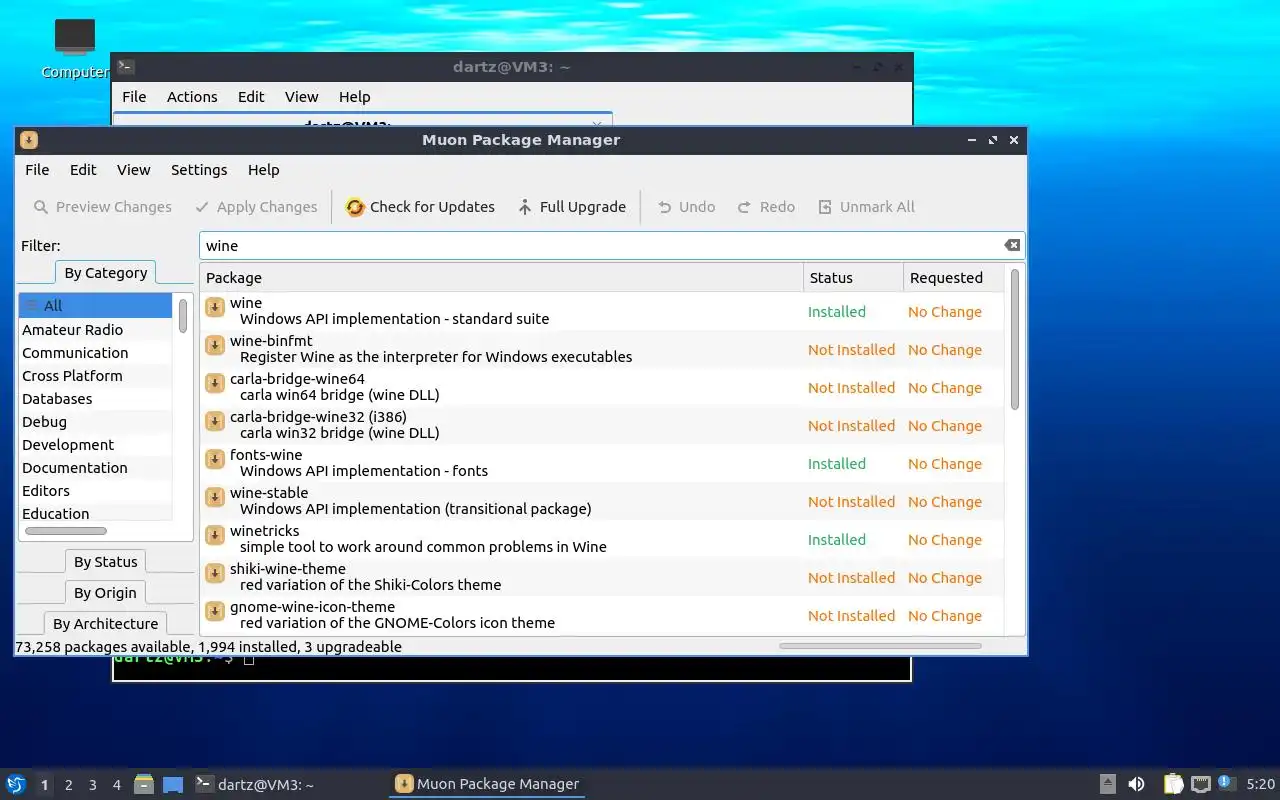Click the volume icon in system tray
Image resolution: width=1280 pixels, height=800 pixels.
pos(1136,785)
